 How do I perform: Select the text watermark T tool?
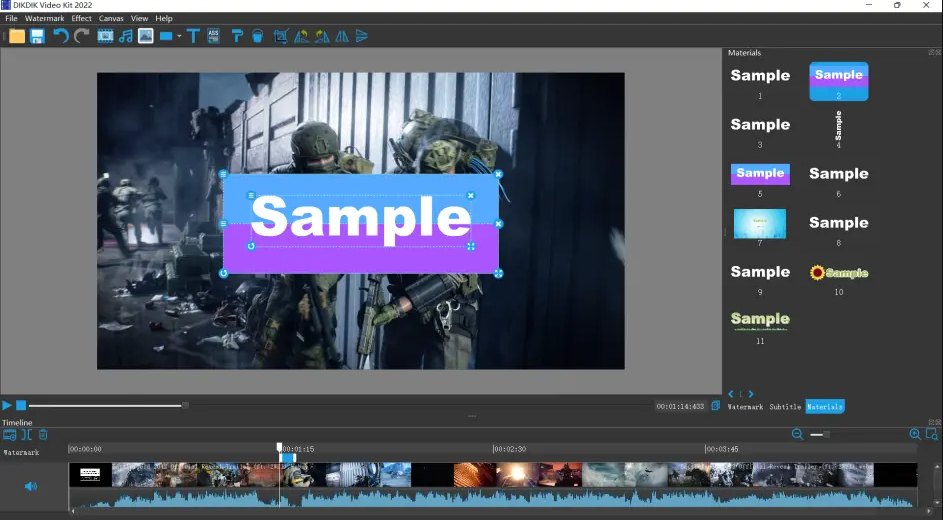click(x=194, y=36)
